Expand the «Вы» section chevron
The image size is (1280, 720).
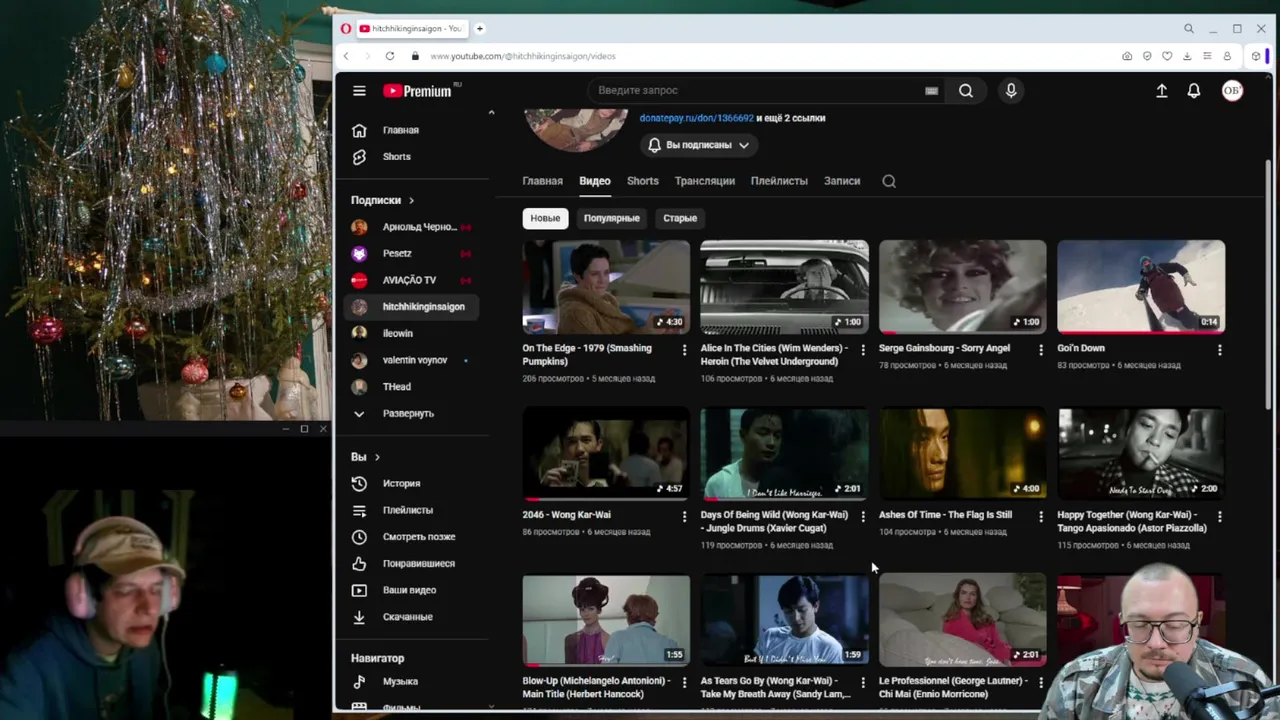[377, 457]
